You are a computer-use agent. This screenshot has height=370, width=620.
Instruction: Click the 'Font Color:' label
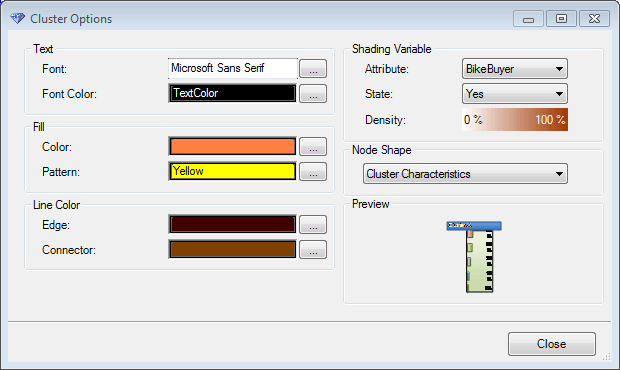(x=69, y=94)
